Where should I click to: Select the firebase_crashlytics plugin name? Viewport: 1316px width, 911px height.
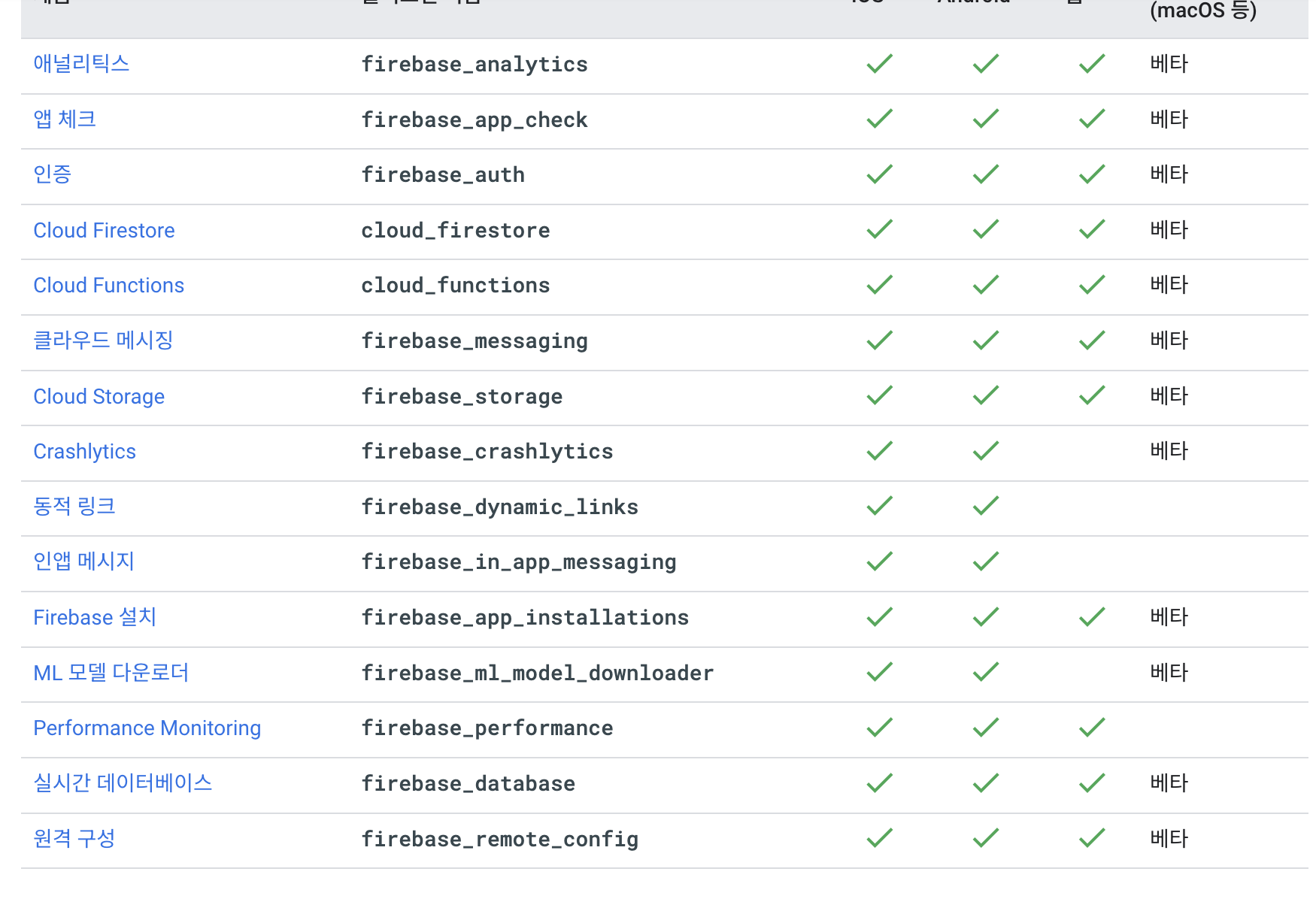pos(487,452)
